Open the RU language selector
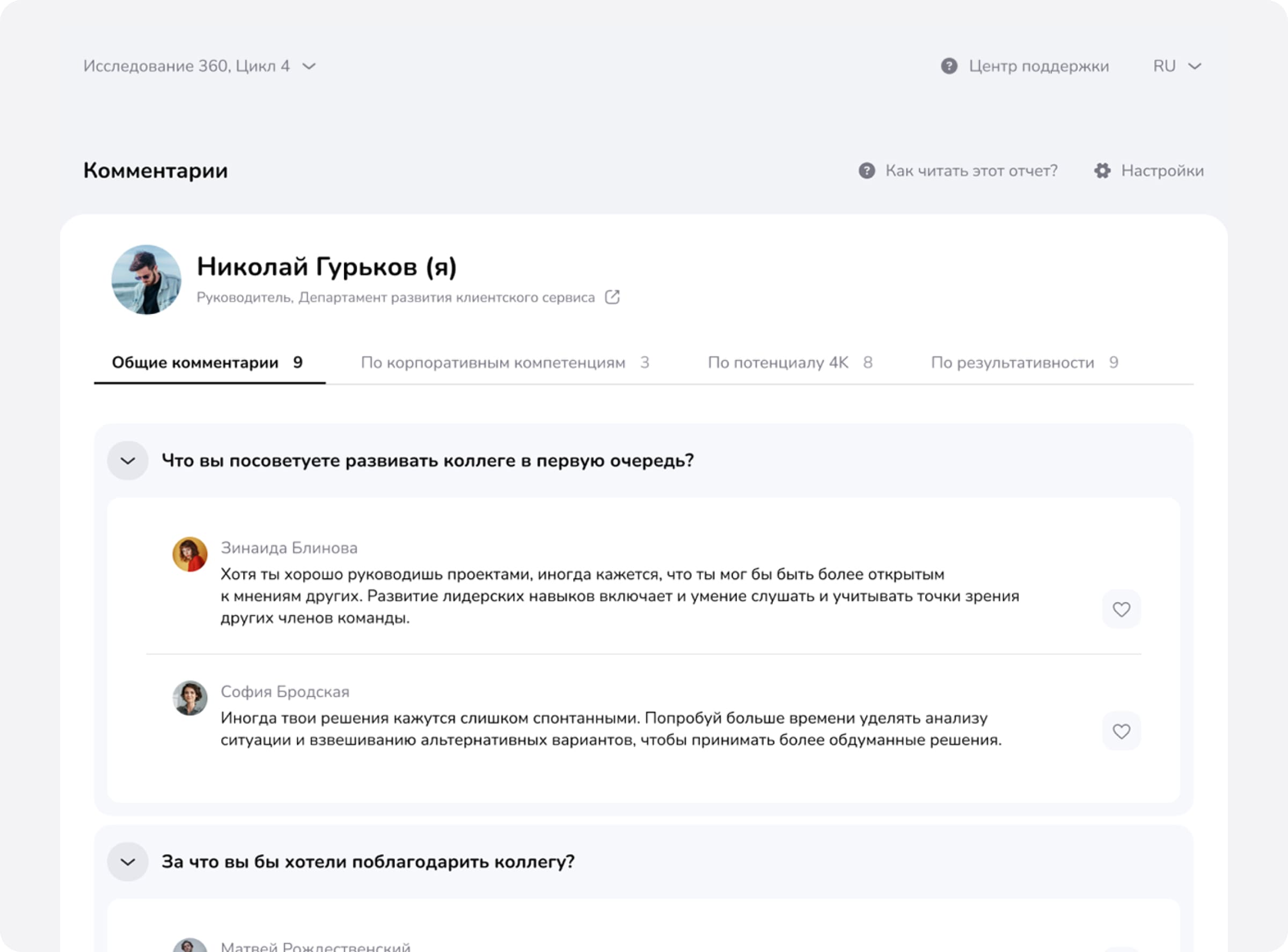 pyautogui.click(x=1177, y=66)
